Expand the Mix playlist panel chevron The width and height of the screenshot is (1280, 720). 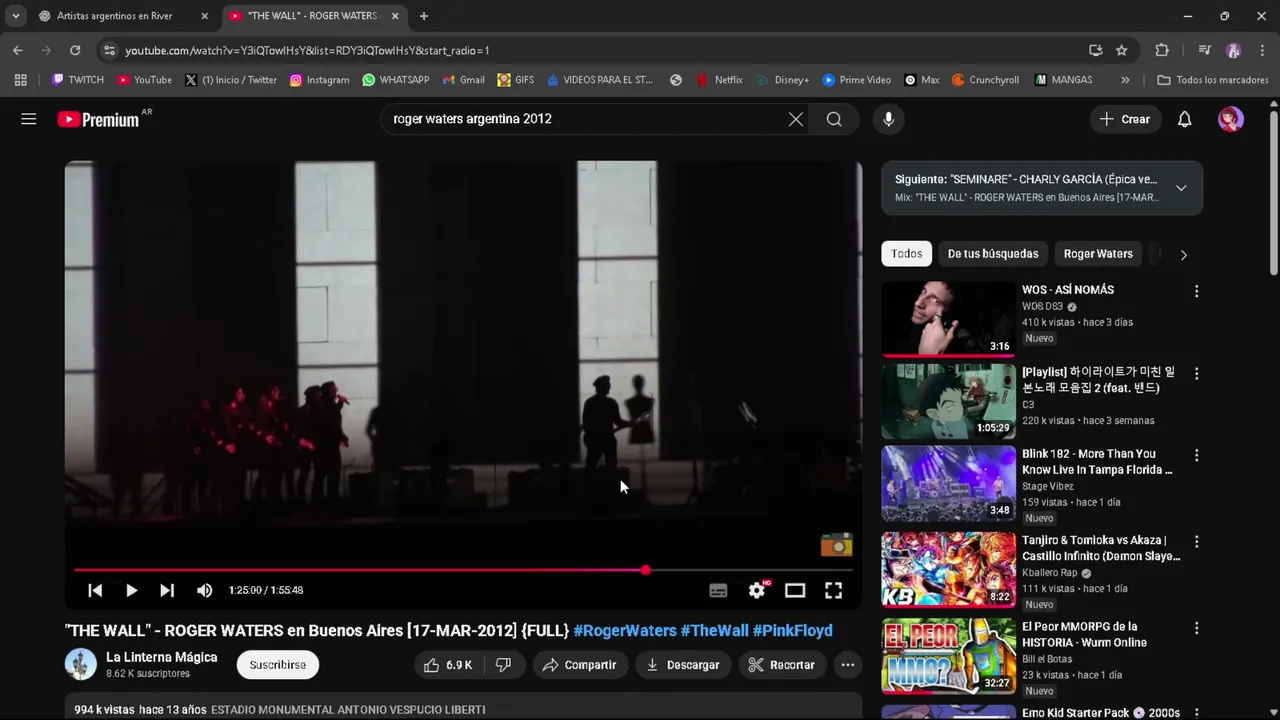click(1181, 188)
